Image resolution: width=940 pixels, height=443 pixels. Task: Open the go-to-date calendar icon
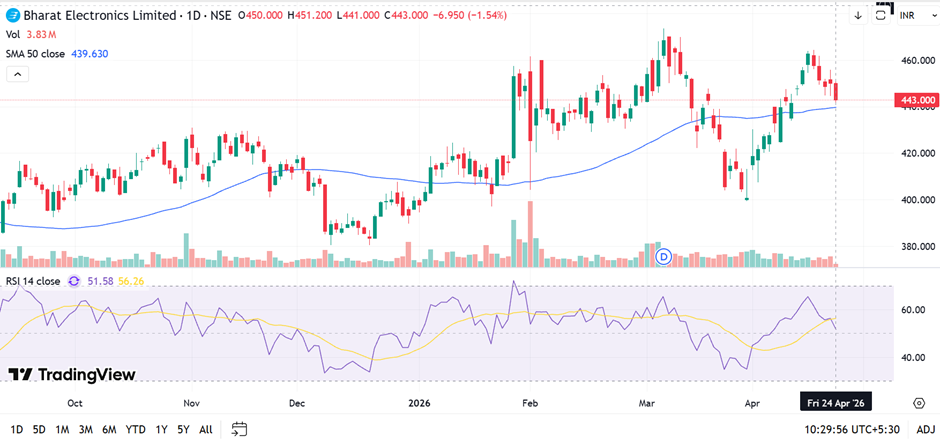(x=239, y=429)
